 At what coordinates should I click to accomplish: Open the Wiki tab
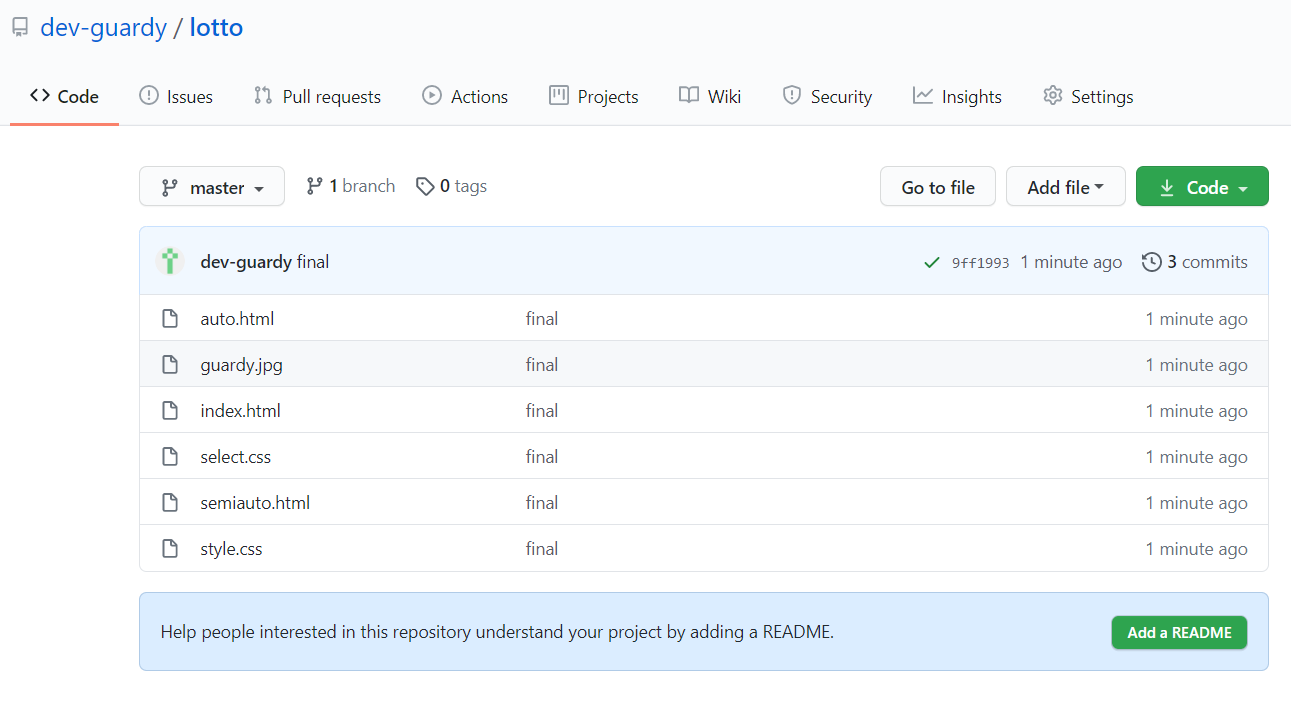pos(710,97)
